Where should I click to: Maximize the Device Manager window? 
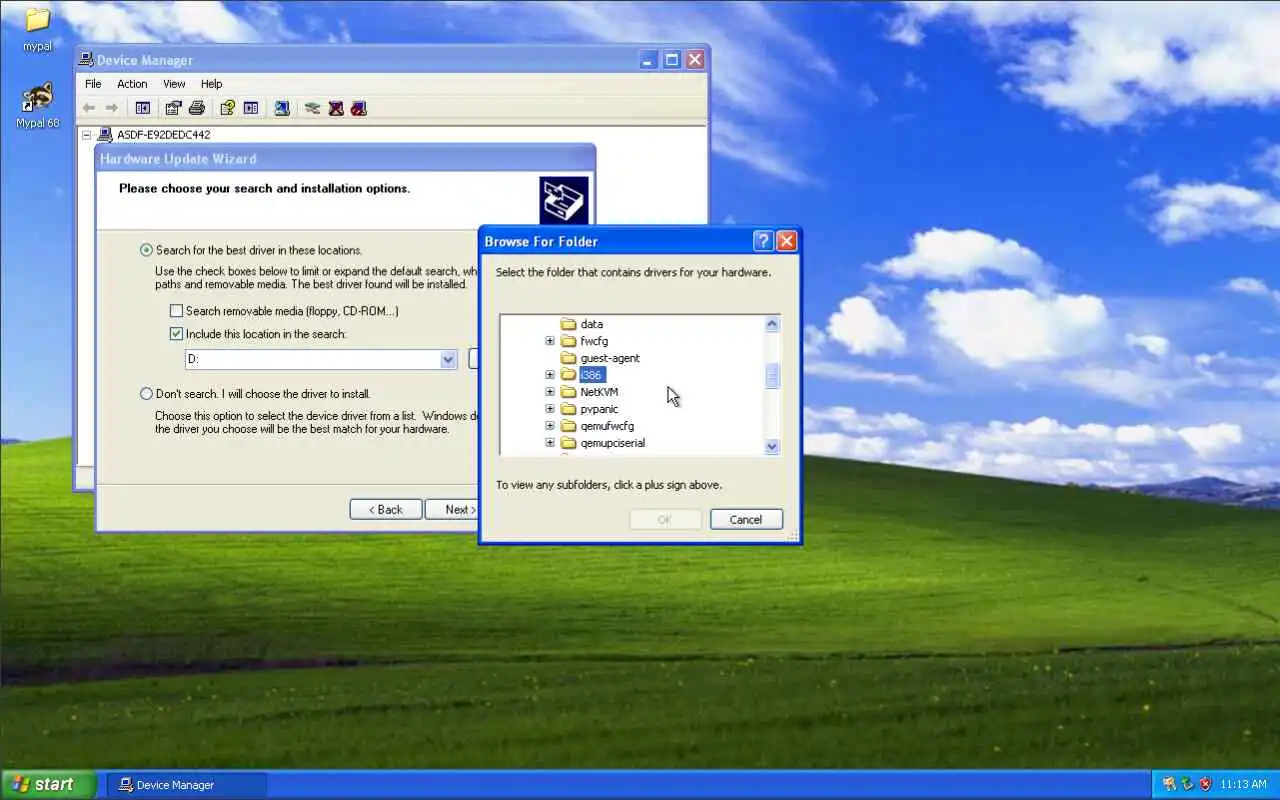(672, 60)
